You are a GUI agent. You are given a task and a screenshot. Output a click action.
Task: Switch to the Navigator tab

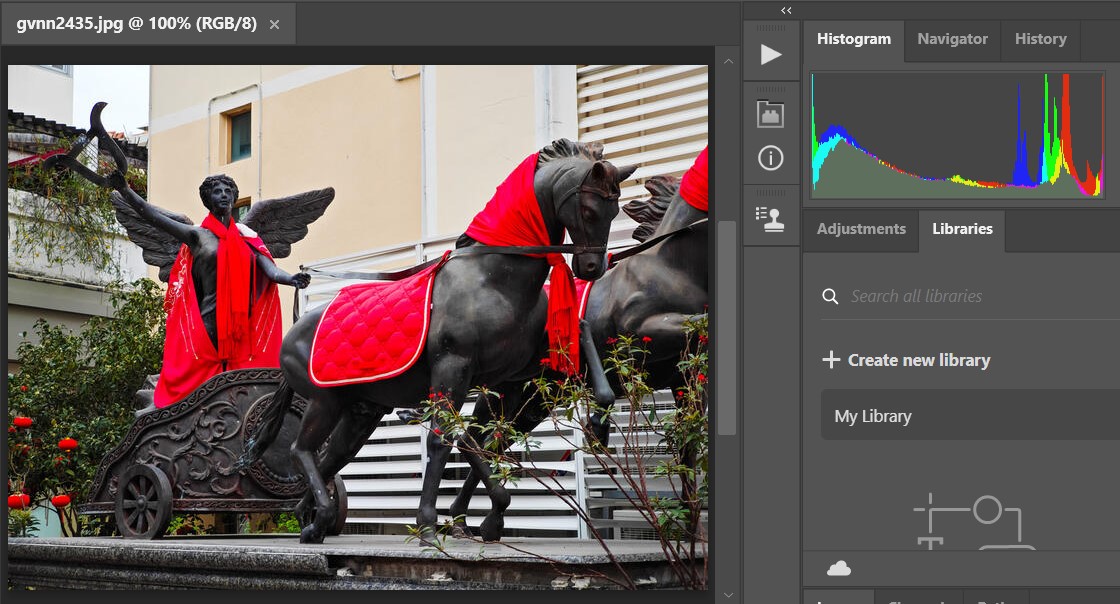952,39
